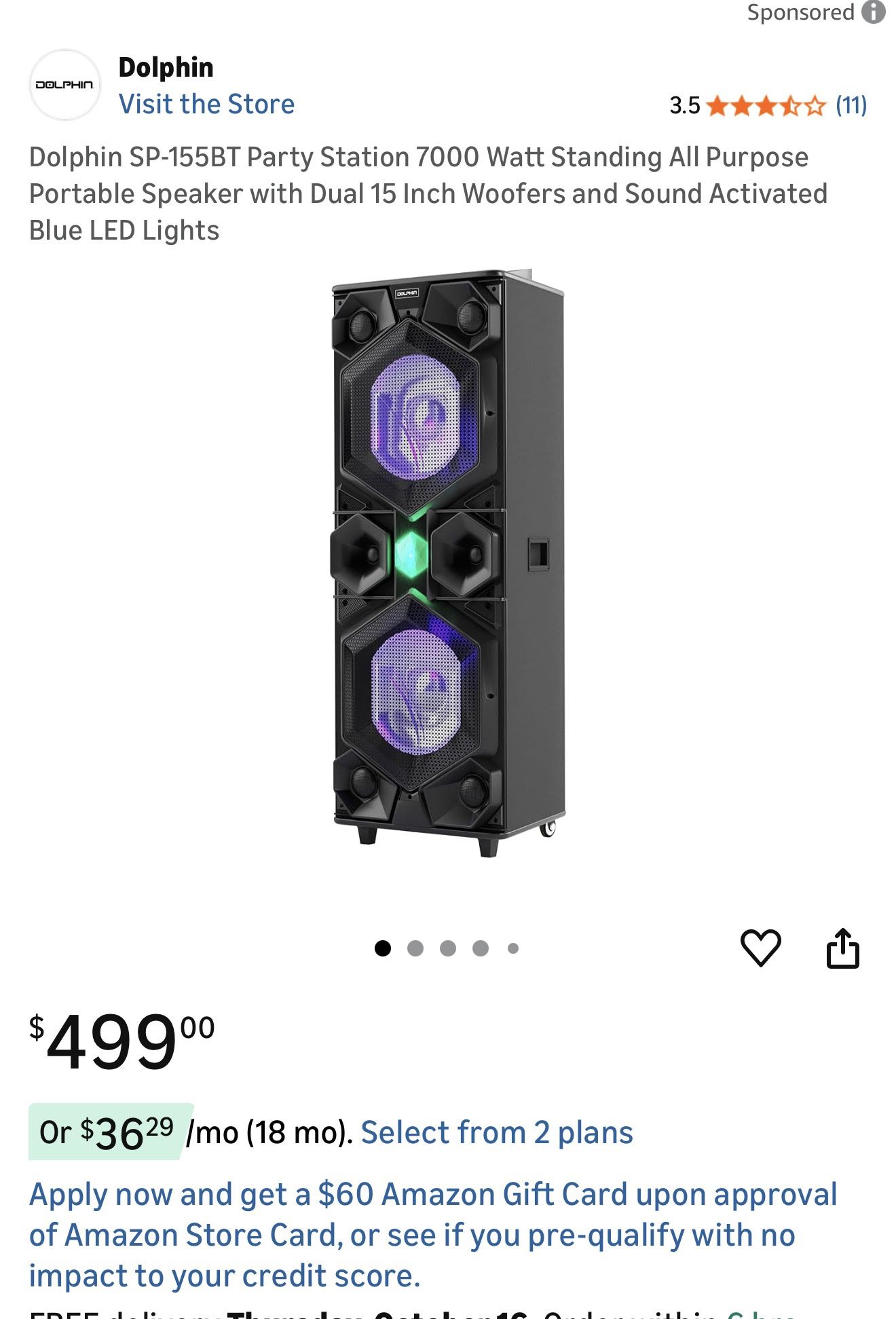
Task: Tap the Dolphin brand logo
Action: pyautogui.click(x=65, y=85)
